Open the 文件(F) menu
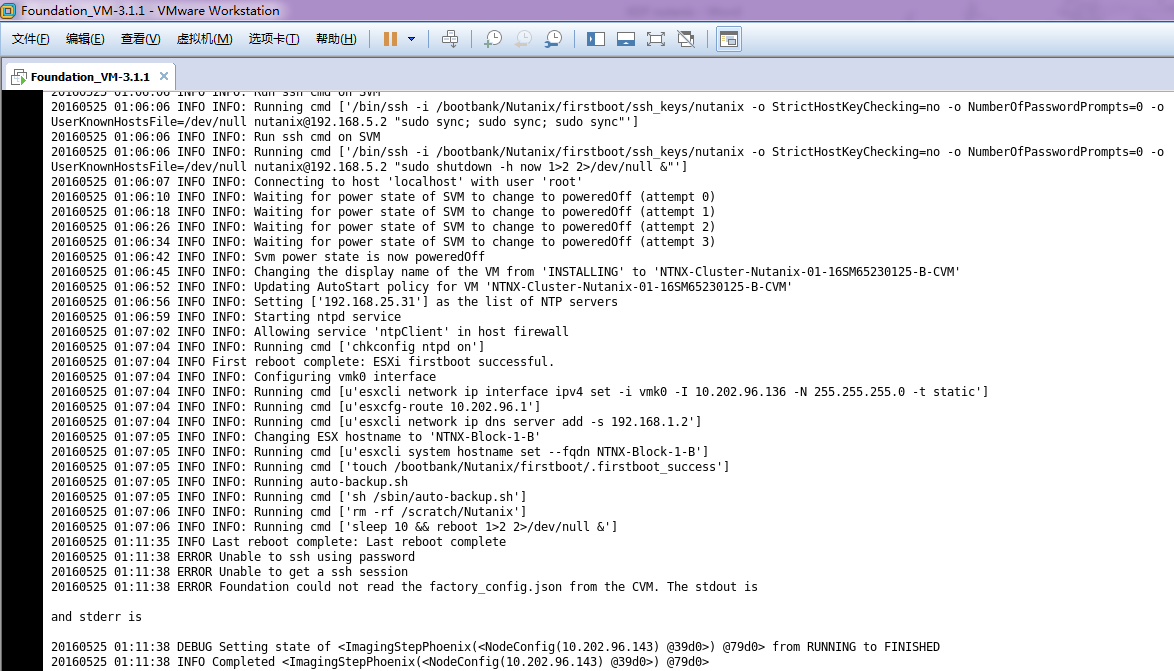The height and width of the screenshot is (671, 1174). point(31,39)
